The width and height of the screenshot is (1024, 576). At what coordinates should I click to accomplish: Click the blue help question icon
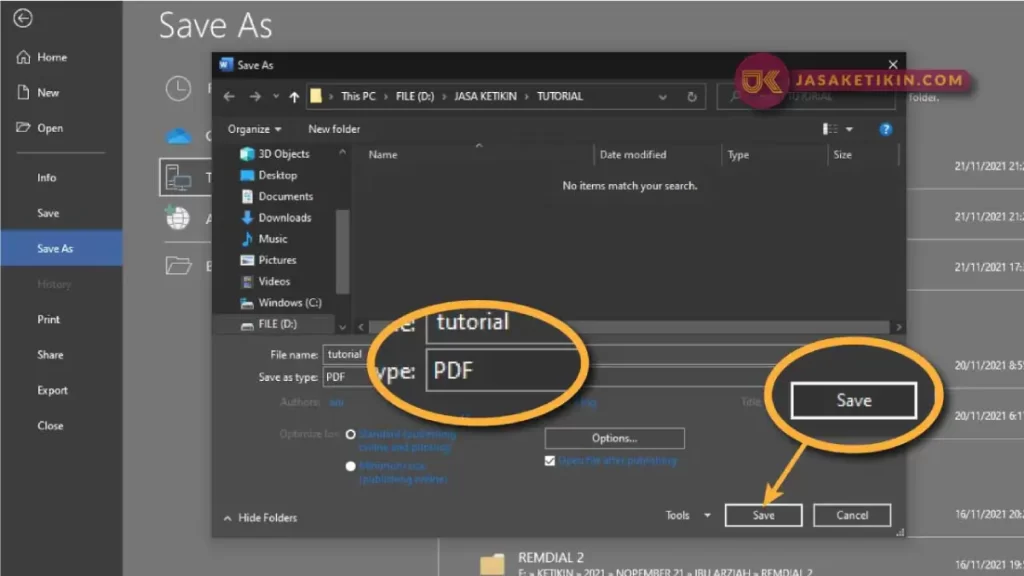click(x=886, y=129)
